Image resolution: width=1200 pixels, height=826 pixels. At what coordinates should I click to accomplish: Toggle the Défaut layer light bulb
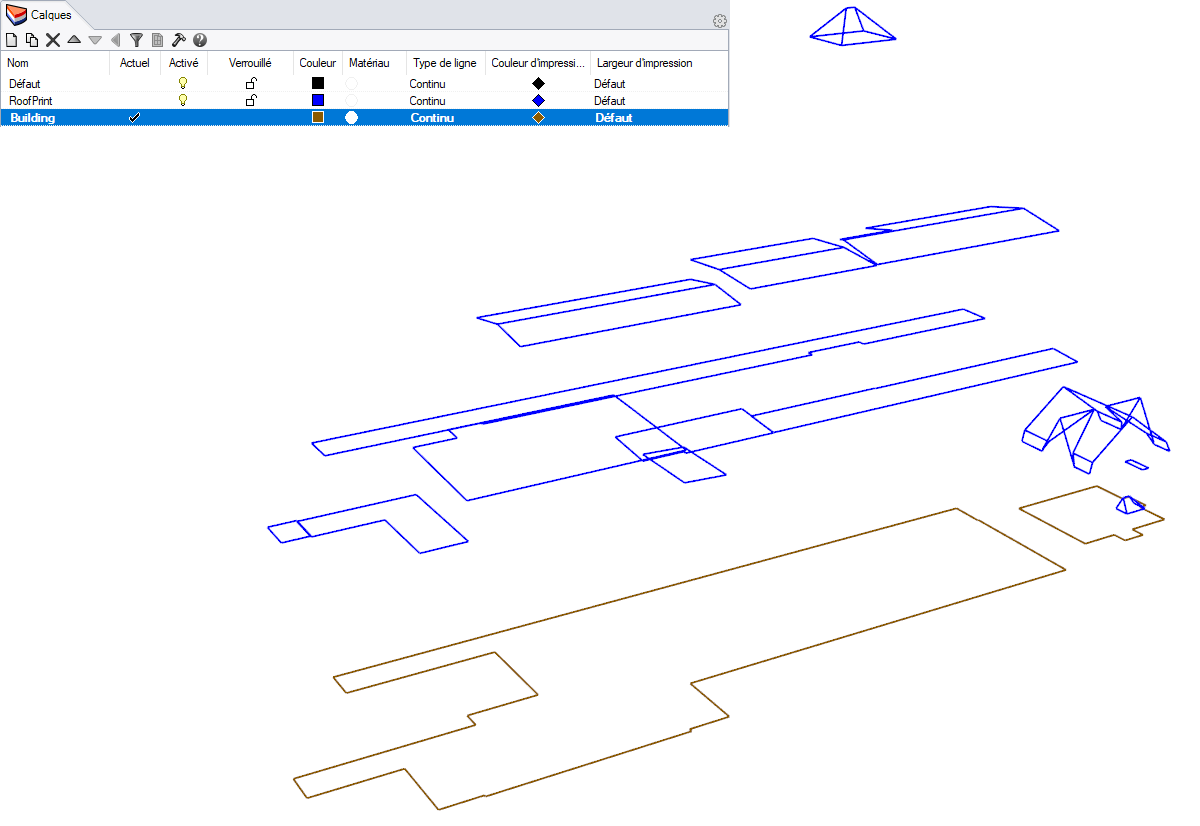tap(183, 84)
